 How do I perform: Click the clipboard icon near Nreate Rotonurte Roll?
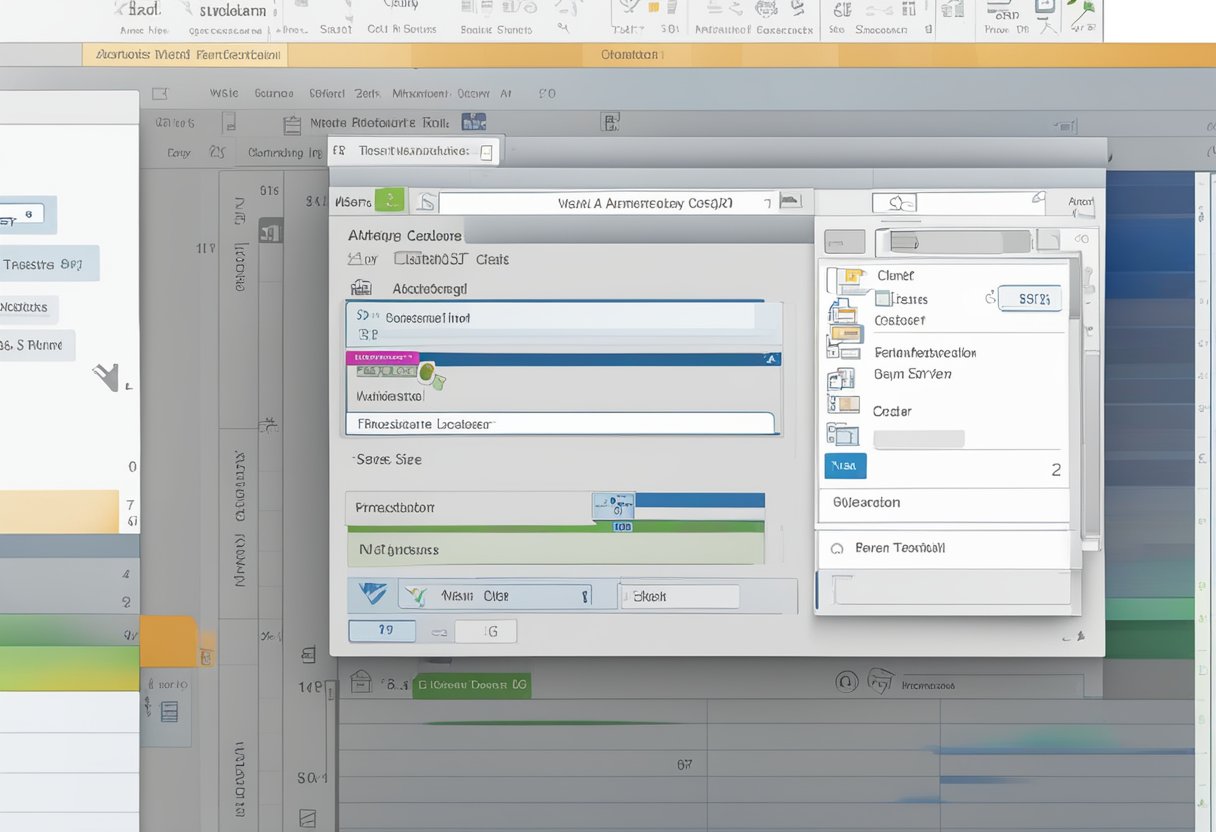pos(291,124)
